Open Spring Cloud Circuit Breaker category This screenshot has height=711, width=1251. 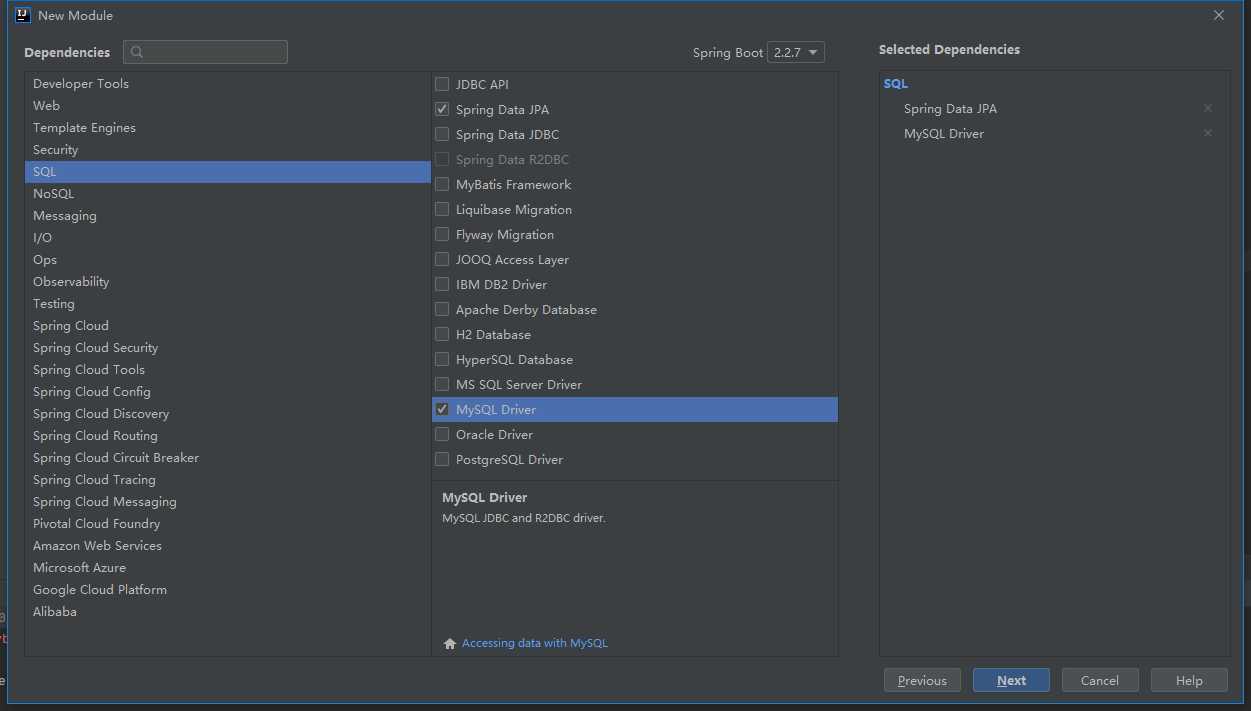(228, 458)
